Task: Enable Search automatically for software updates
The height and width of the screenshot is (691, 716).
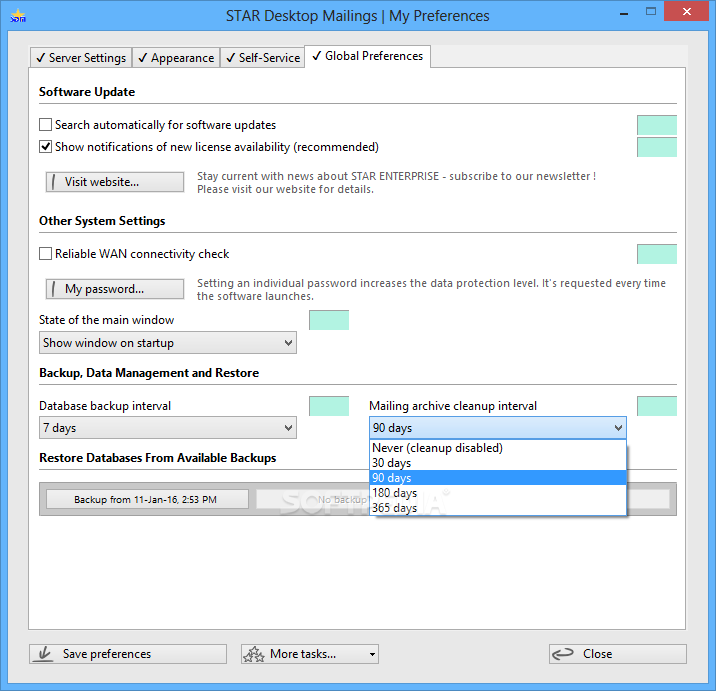Action: click(x=45, y=125)
